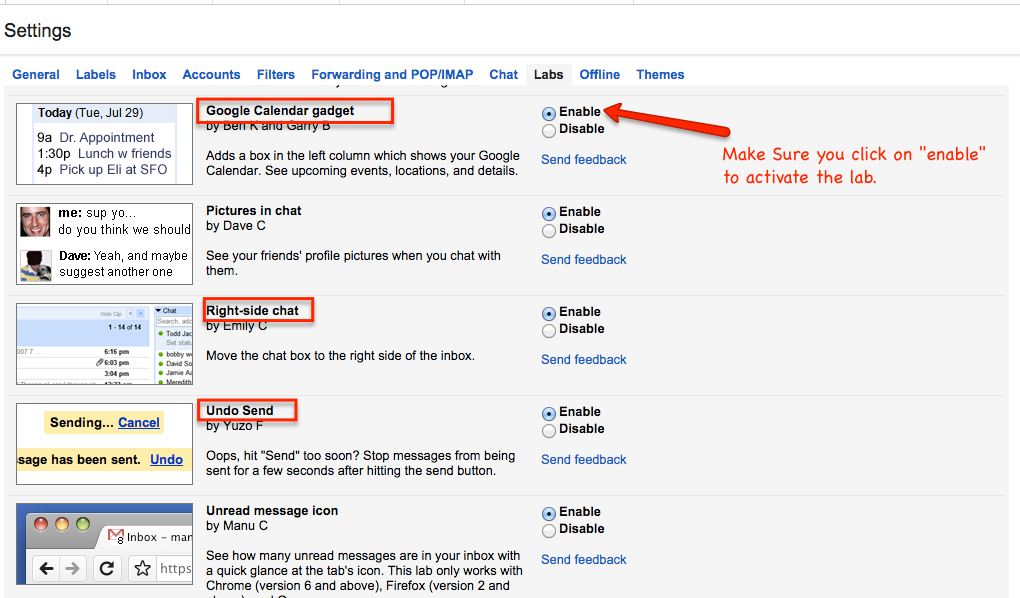Screen dimensions: 1020x598
Task: Open the Offline tab
Action: pyautogui.click(x=600, y=75)
